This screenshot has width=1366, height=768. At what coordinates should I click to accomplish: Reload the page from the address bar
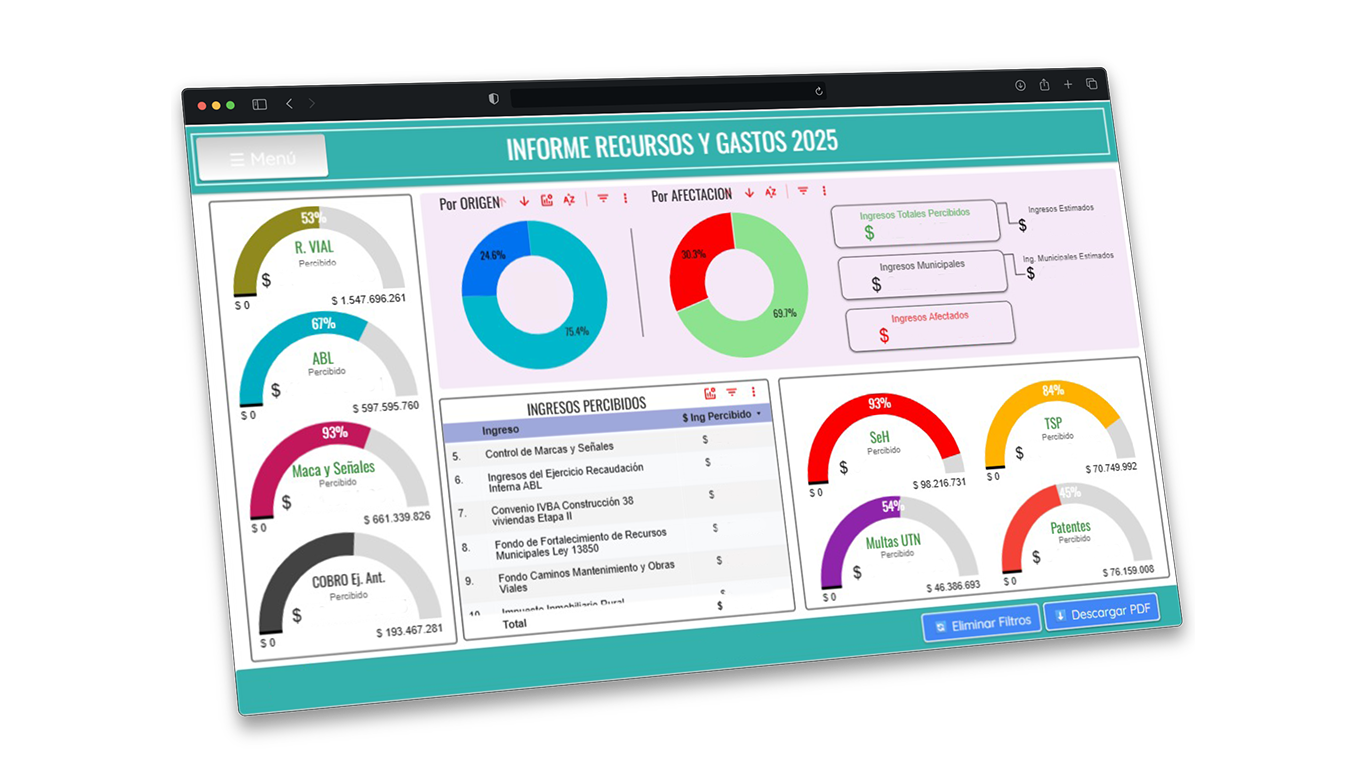(x=819, y=91)
